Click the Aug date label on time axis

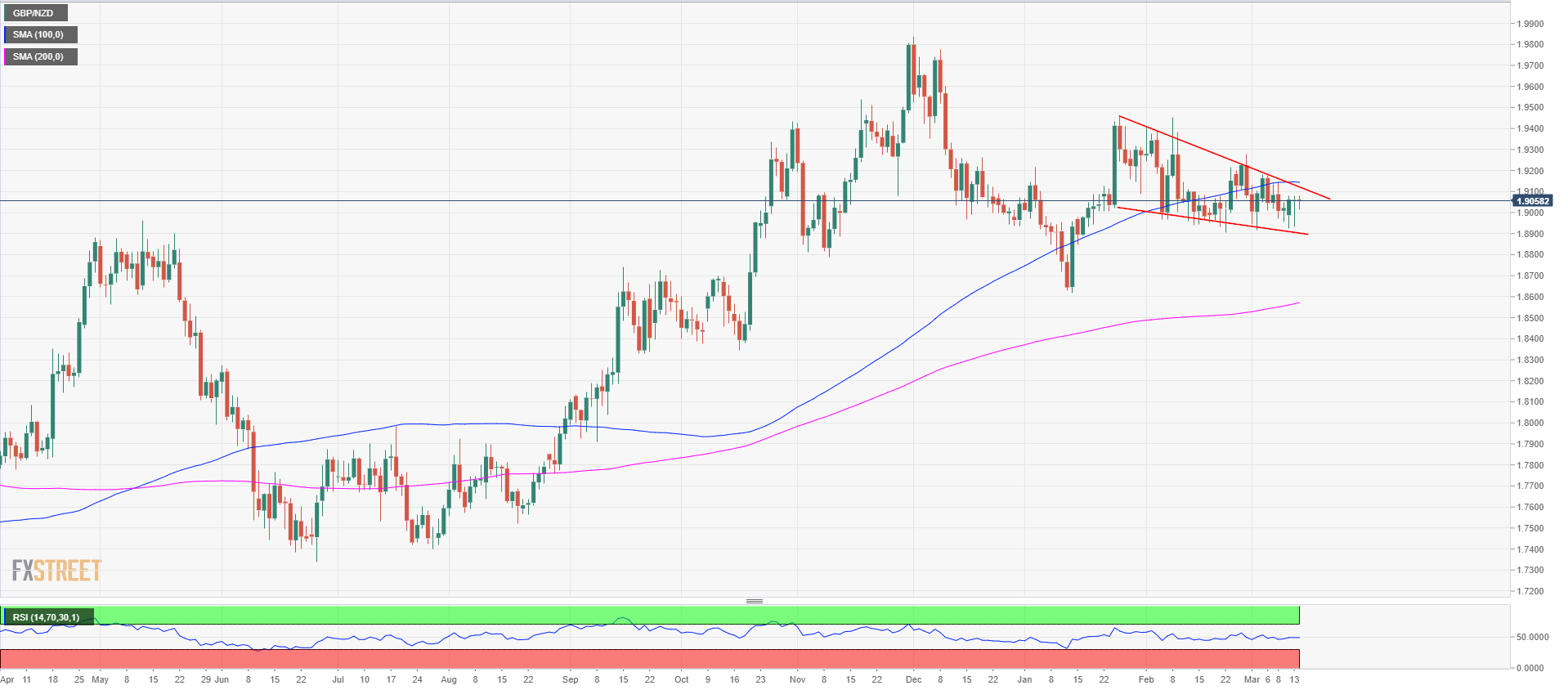(449, 679)
